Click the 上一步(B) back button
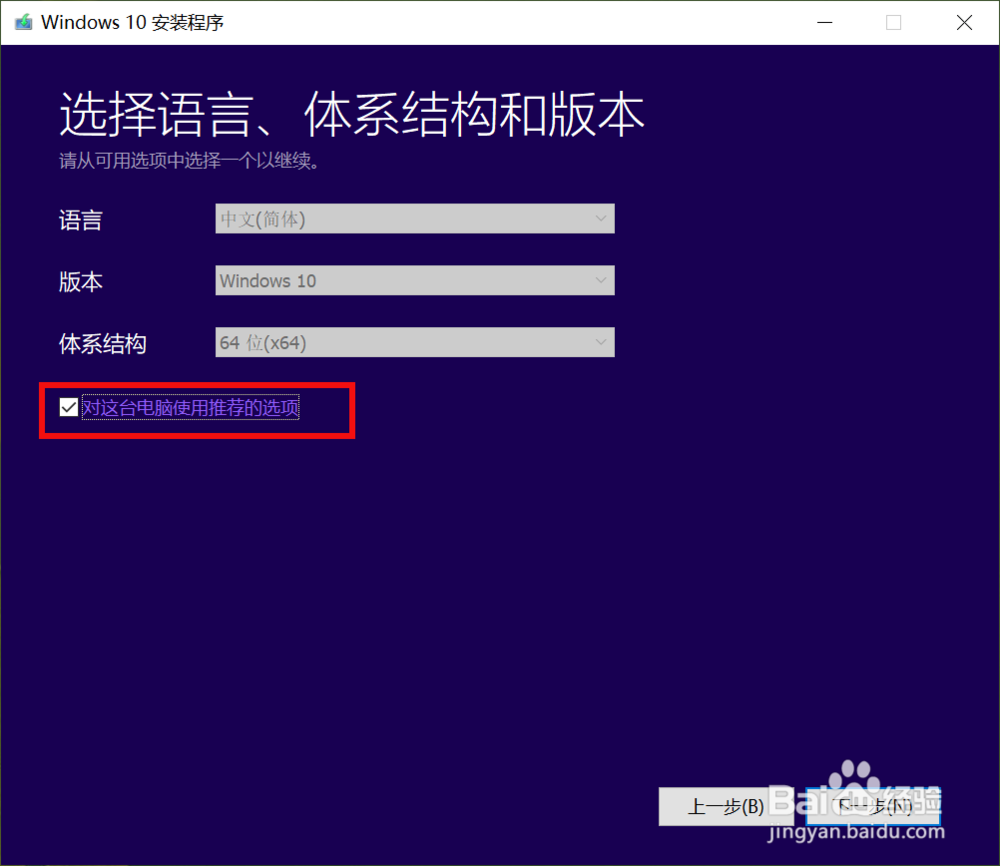This screenshot has width=1000, height=866. (x=726, y=807)
